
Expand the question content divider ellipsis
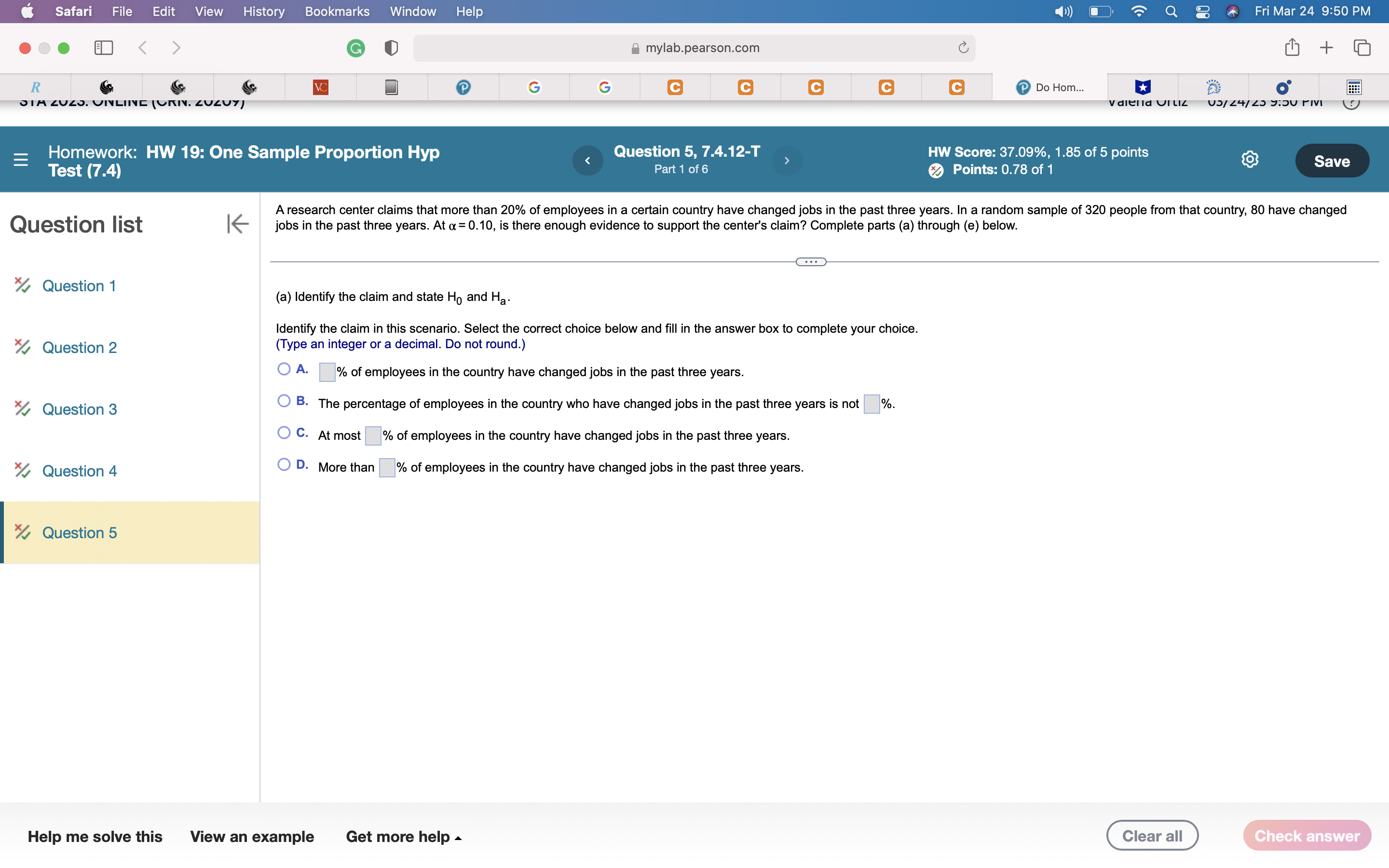810,261
